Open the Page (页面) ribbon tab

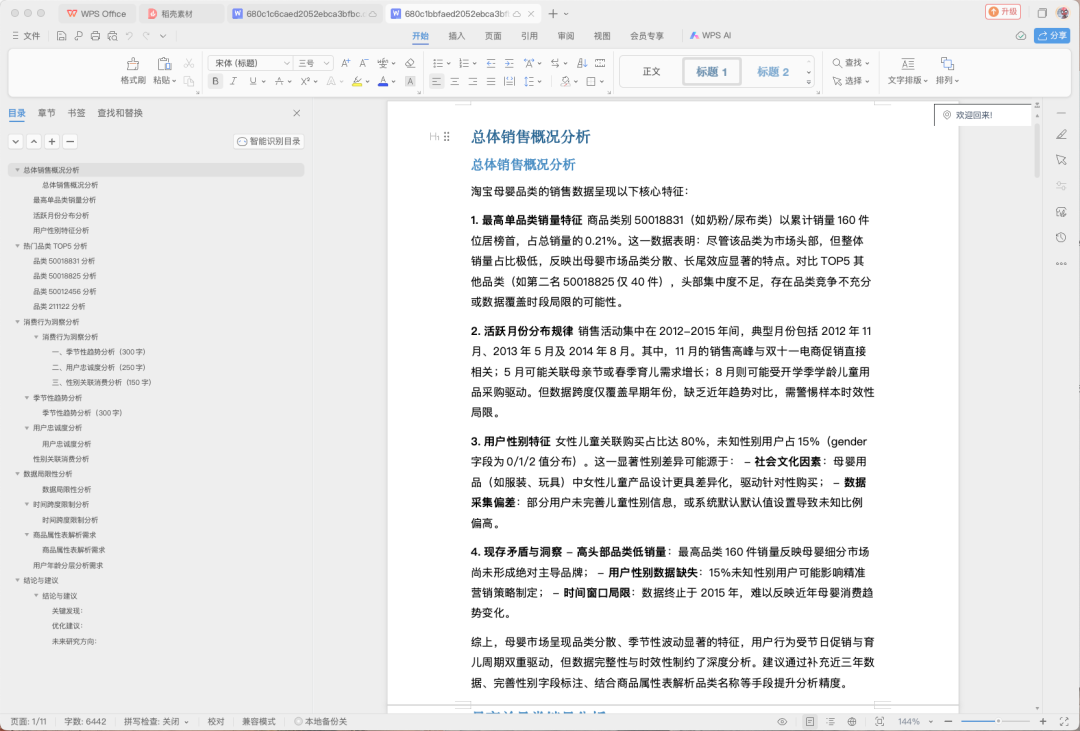493,36
